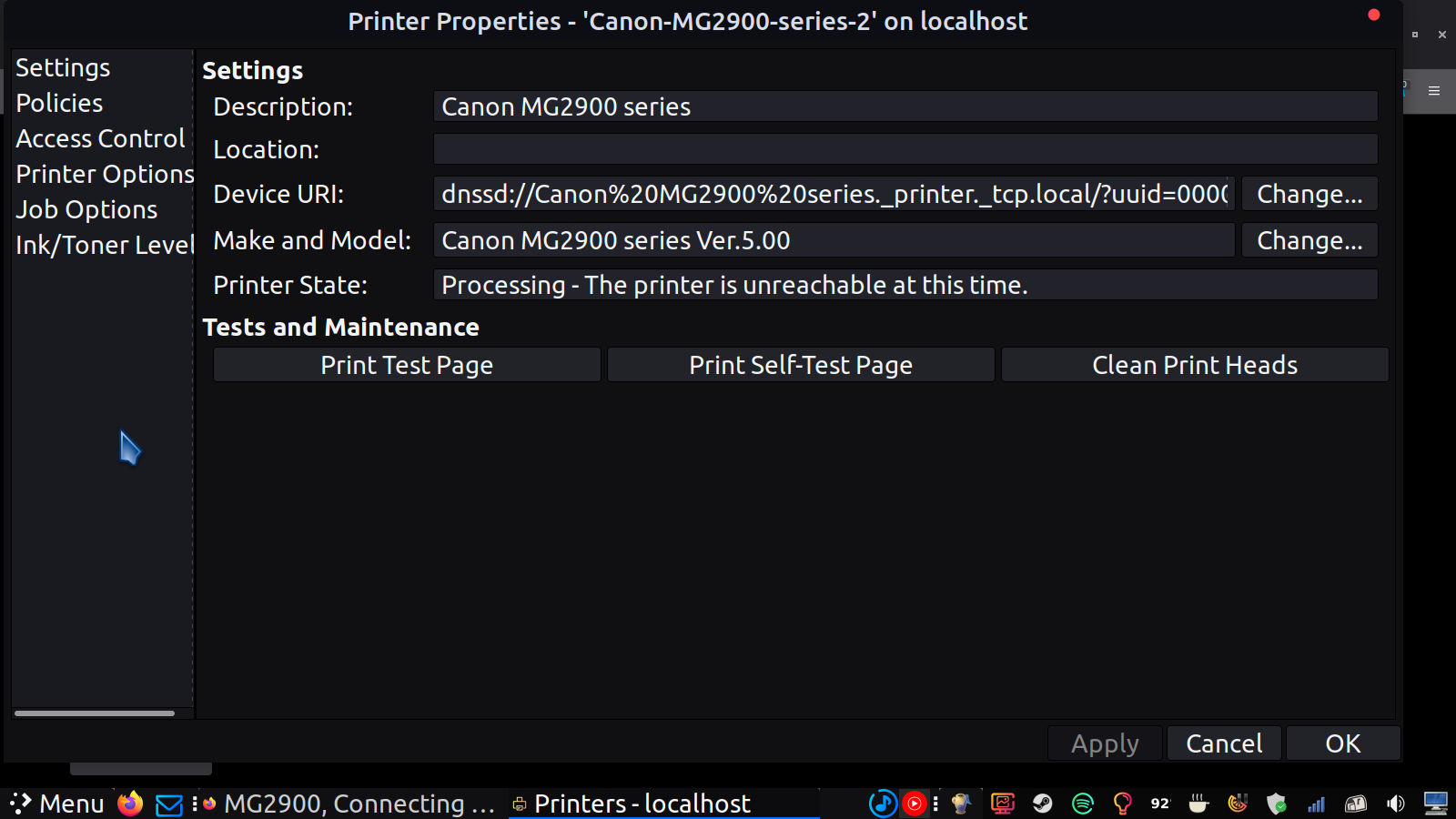This screenshot has height=819, width=1456.
Task: Open the Menu launcher in the taskbar
Action: pyautogui.click(x=56, y=804)
